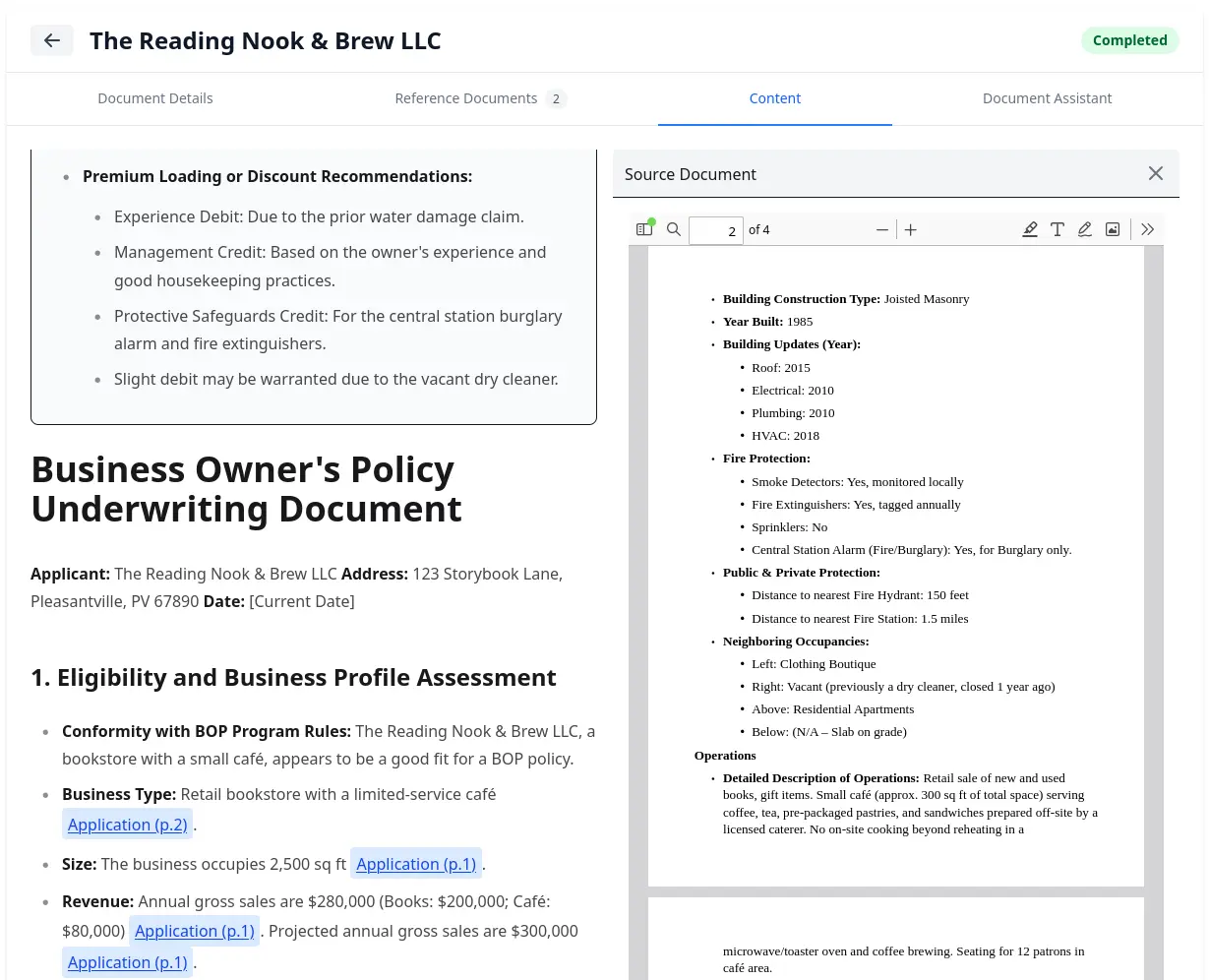Click the 'Management Credit' bullet text
The height and width of the screenshot is (980, 1209).
tap(330, 266)
